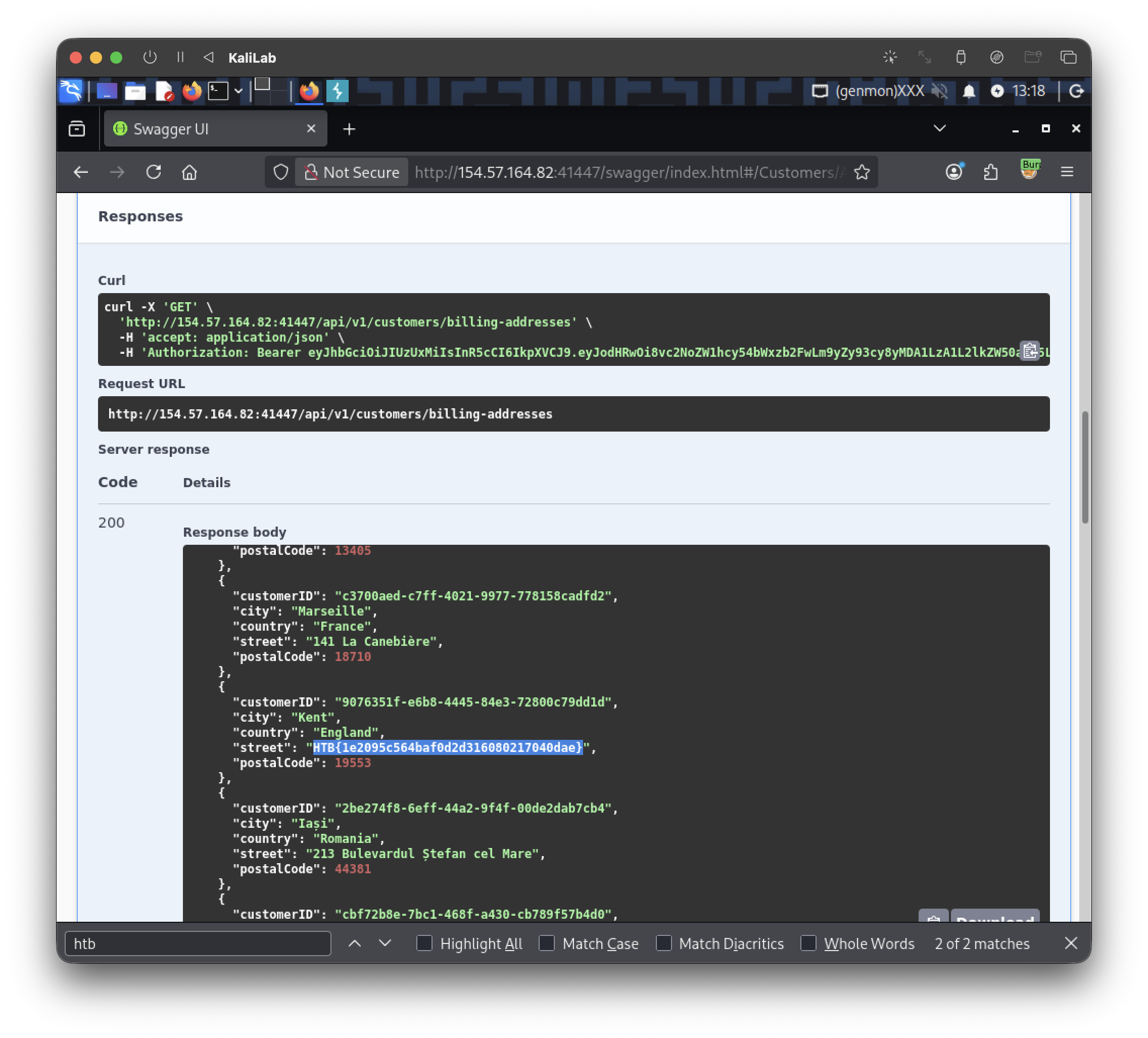Enable the Match Case checkbox
The image size is (1148, 1038).
(x=547, y=943)
